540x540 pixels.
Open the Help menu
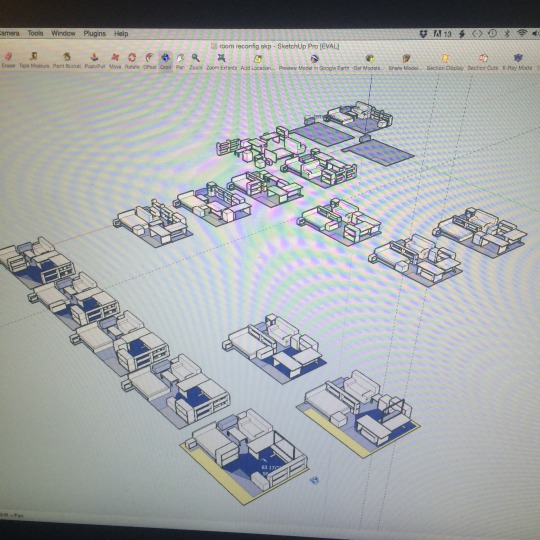(121, 34)
